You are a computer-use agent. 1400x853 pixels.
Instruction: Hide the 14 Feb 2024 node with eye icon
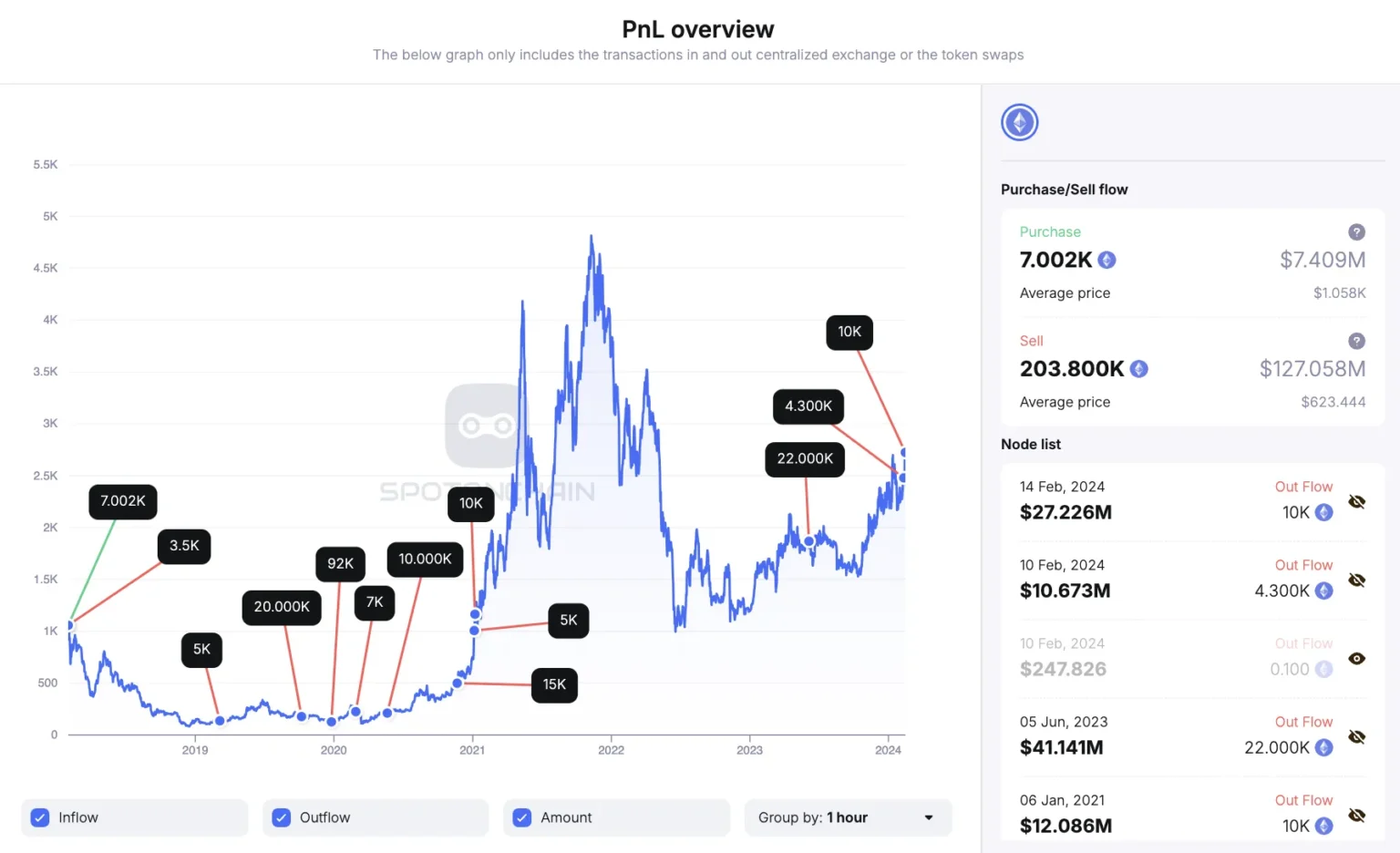1356,501
